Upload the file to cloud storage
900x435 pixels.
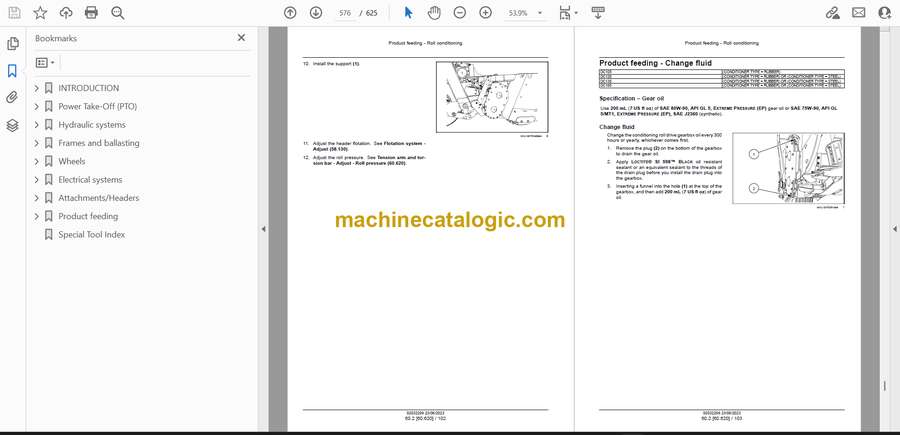click(x=66, y=13)
